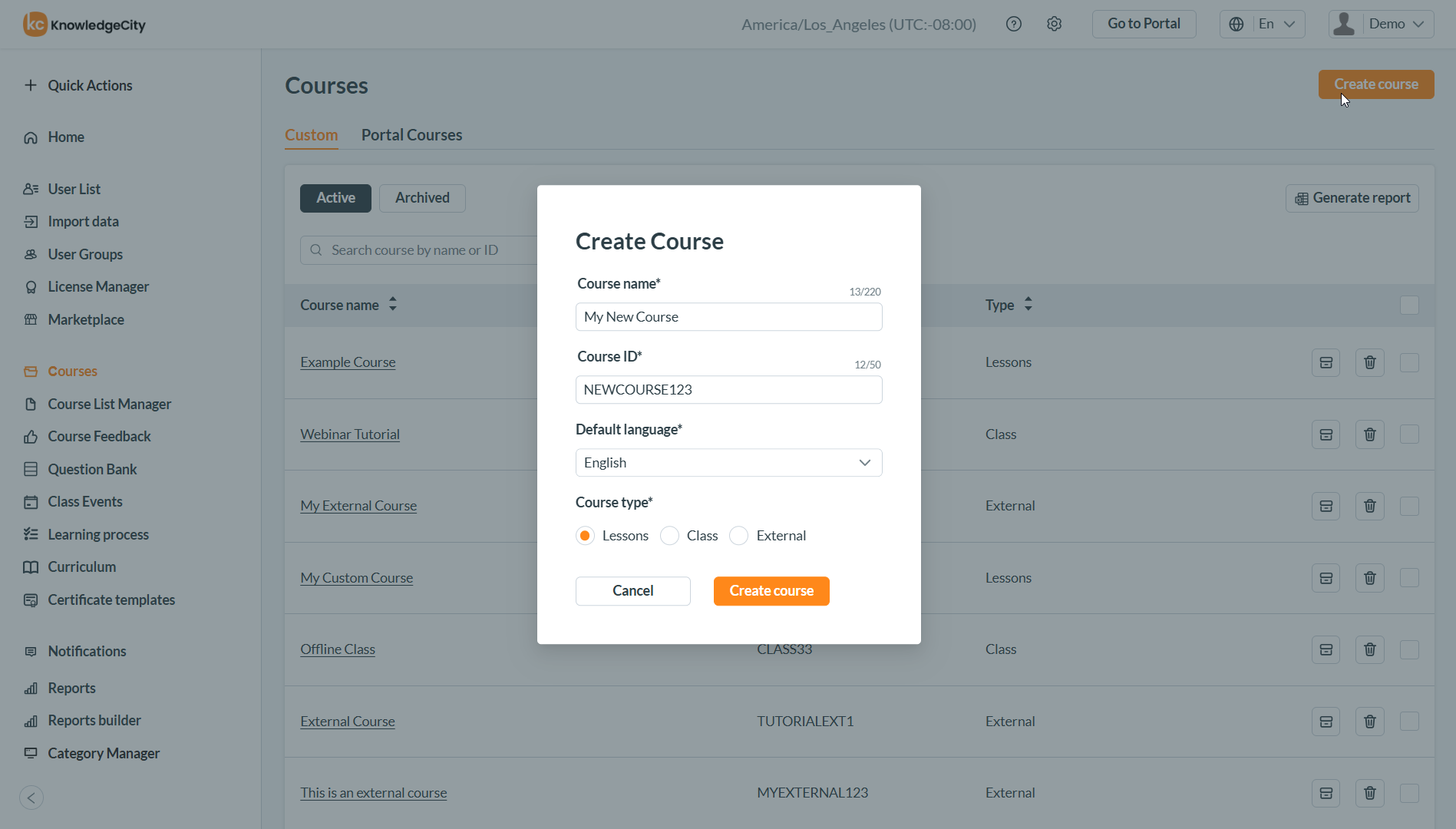Click the Course ID input field
1456x829 pixels.
click(x=728, y=390)
